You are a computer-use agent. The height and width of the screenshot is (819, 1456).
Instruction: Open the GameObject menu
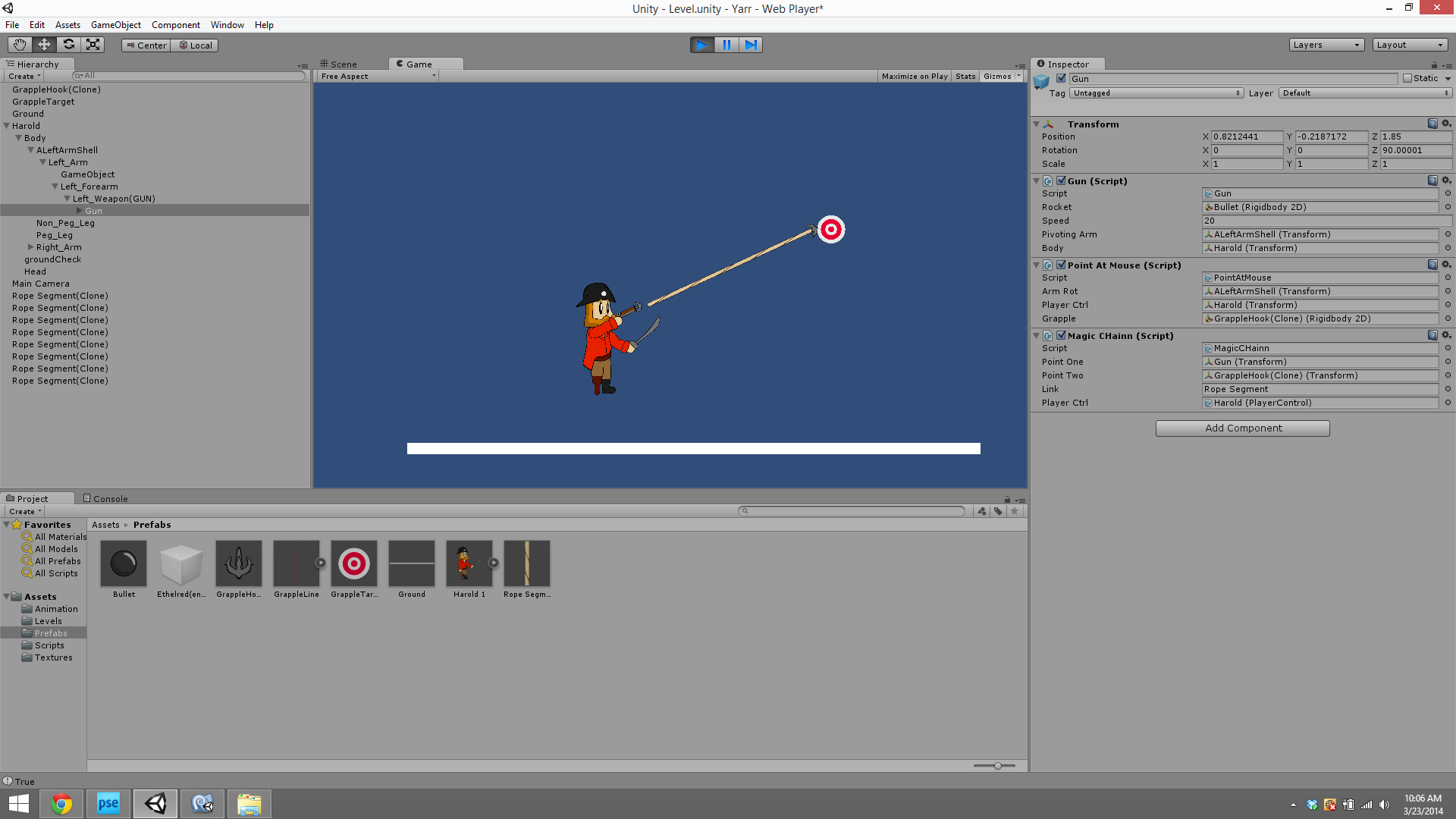coord(115,25)
